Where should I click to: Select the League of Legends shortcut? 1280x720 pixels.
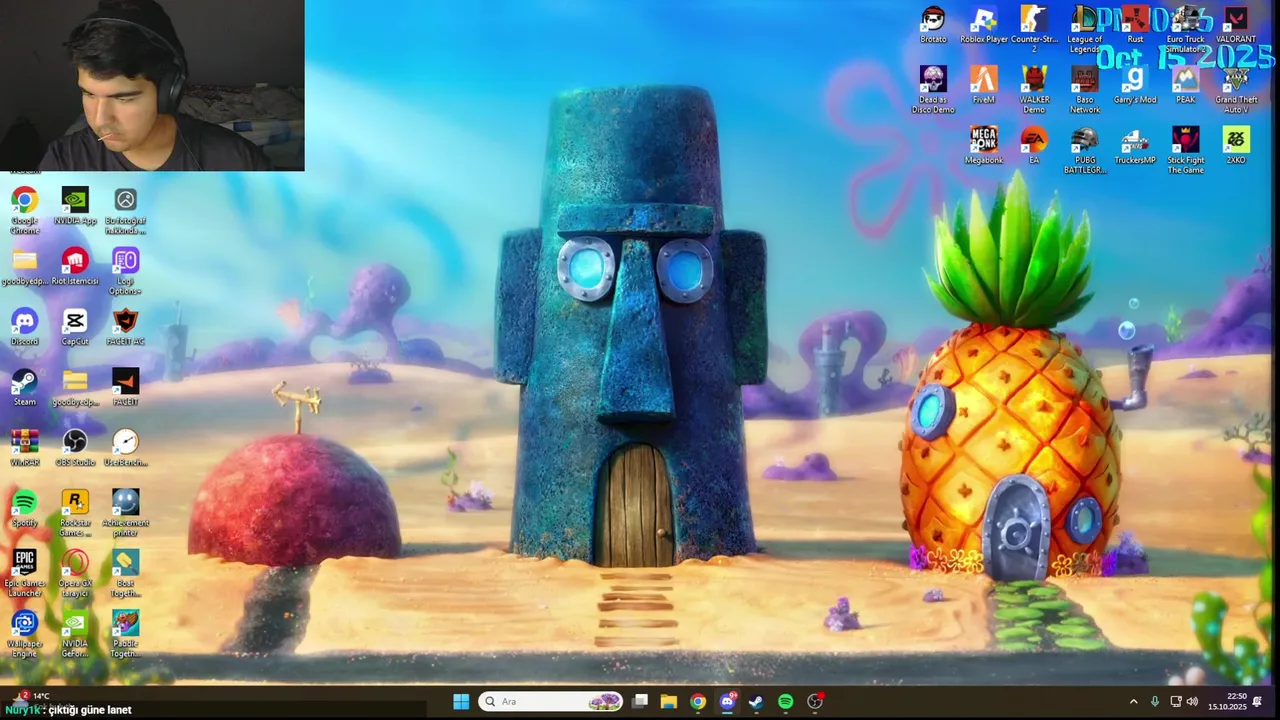point(1084,30)
